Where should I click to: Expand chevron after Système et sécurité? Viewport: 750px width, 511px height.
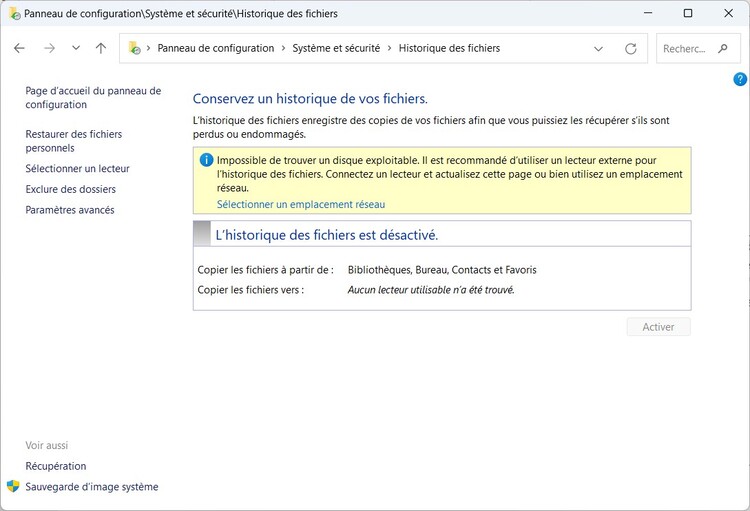pyautogui.click(x=389, y=48)
